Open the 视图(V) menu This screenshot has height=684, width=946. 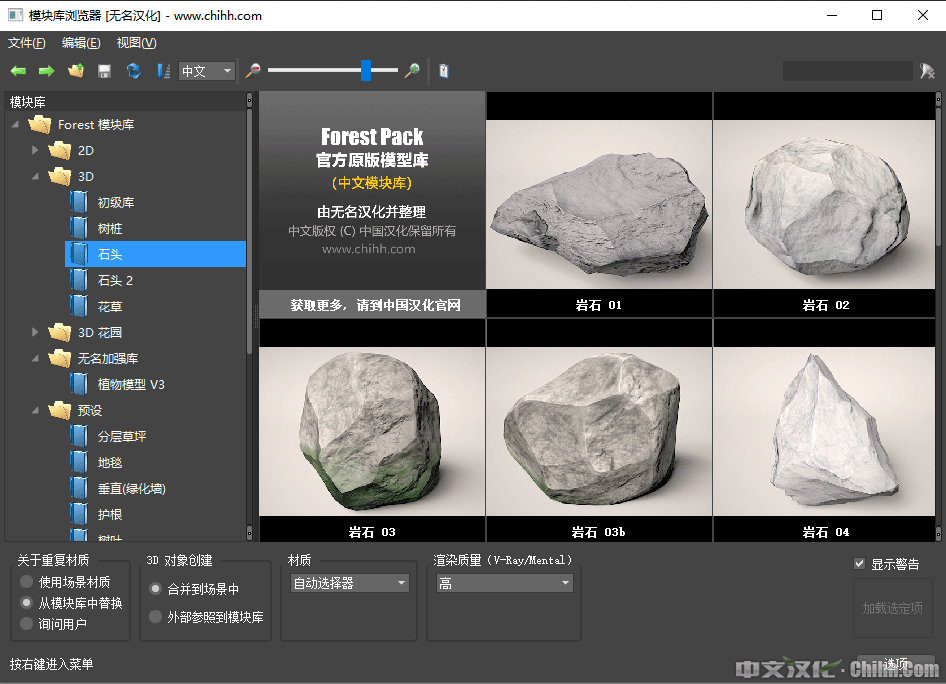pyautogui.click(x=136, y=43)
